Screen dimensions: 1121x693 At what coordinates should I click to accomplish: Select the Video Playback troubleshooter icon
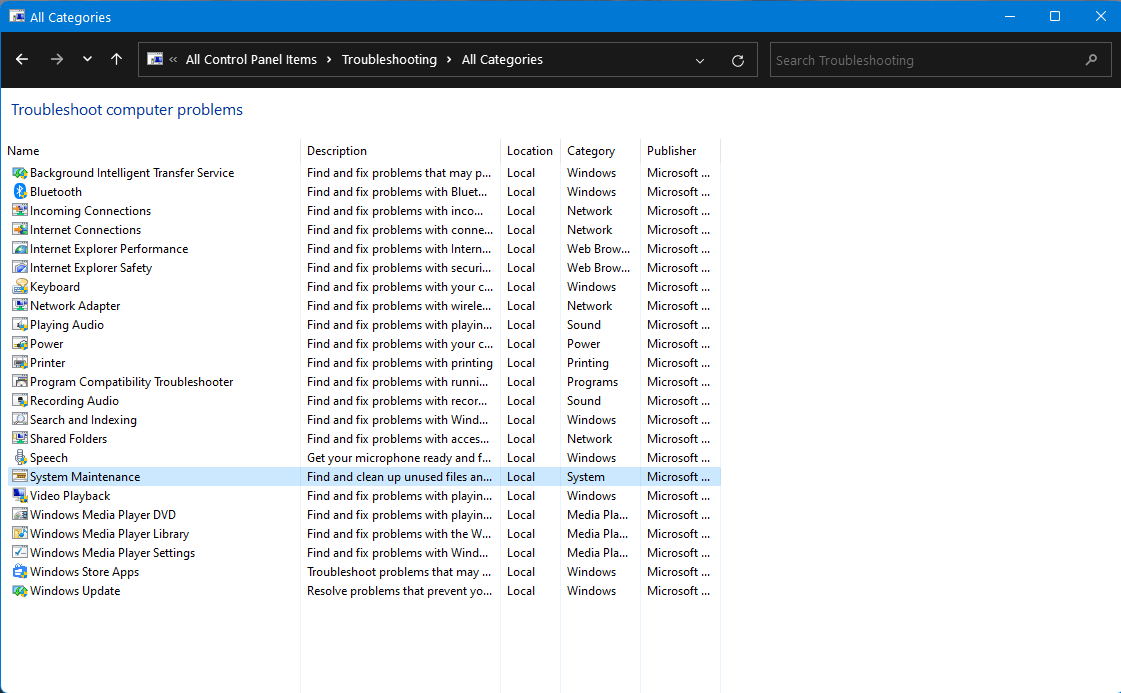pos(20,495)
